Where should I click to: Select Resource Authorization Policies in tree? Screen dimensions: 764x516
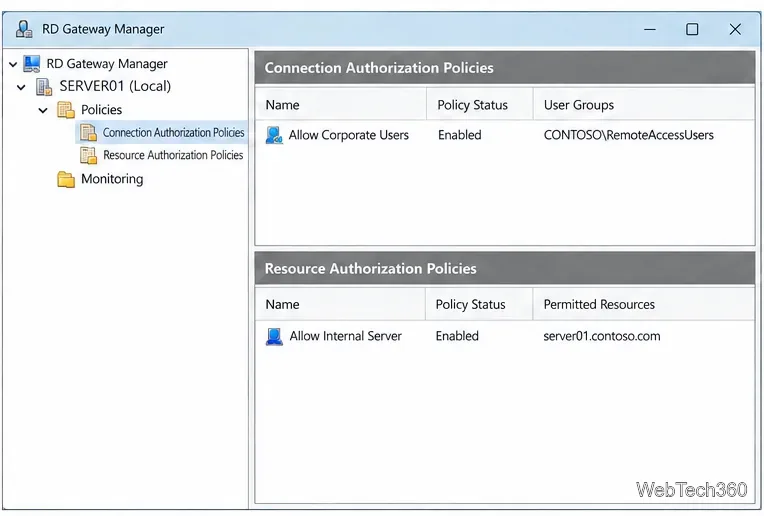coord(173,155)
